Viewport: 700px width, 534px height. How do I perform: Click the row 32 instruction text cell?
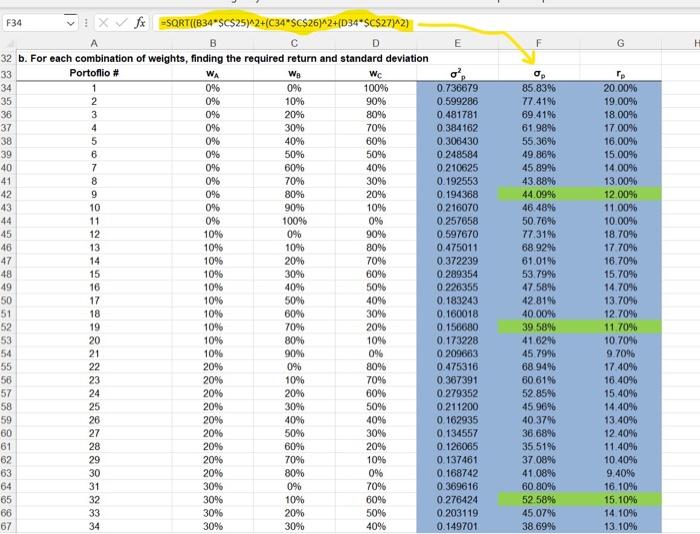click(x=223, y=58)
